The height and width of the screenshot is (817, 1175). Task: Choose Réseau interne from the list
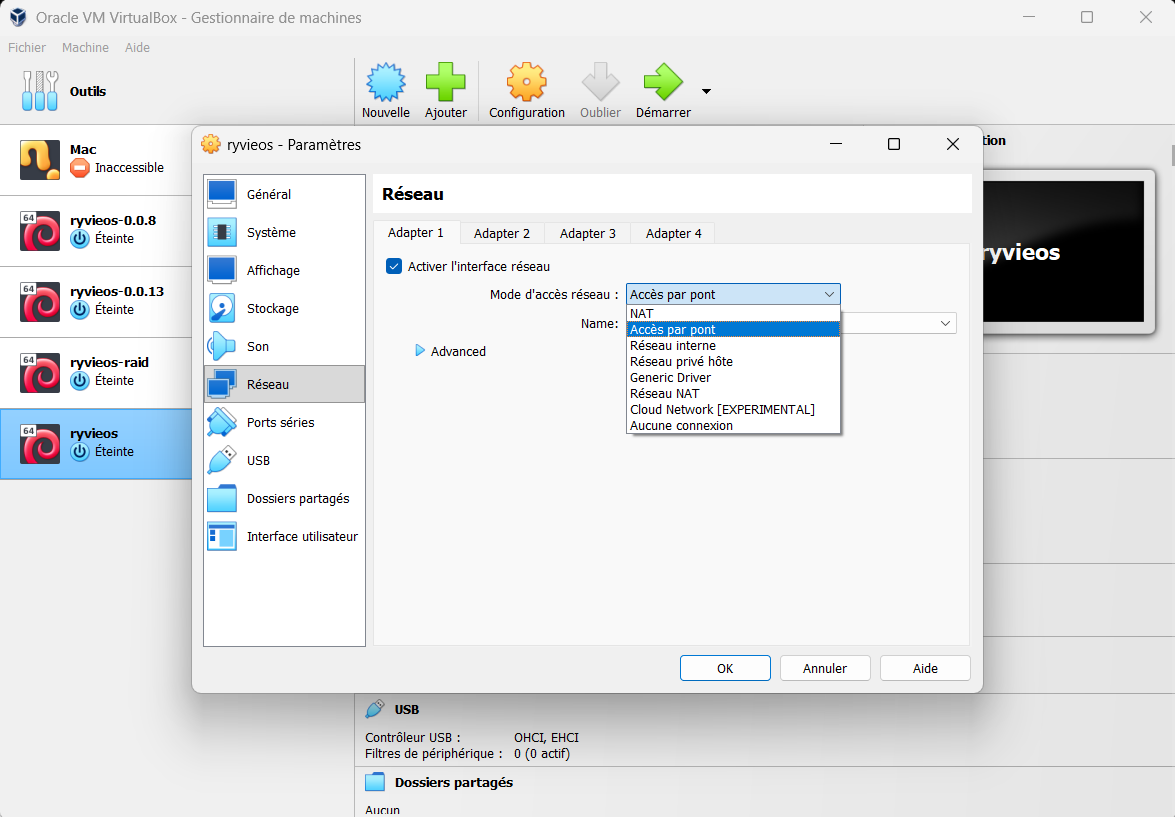(x=733, y=346)
